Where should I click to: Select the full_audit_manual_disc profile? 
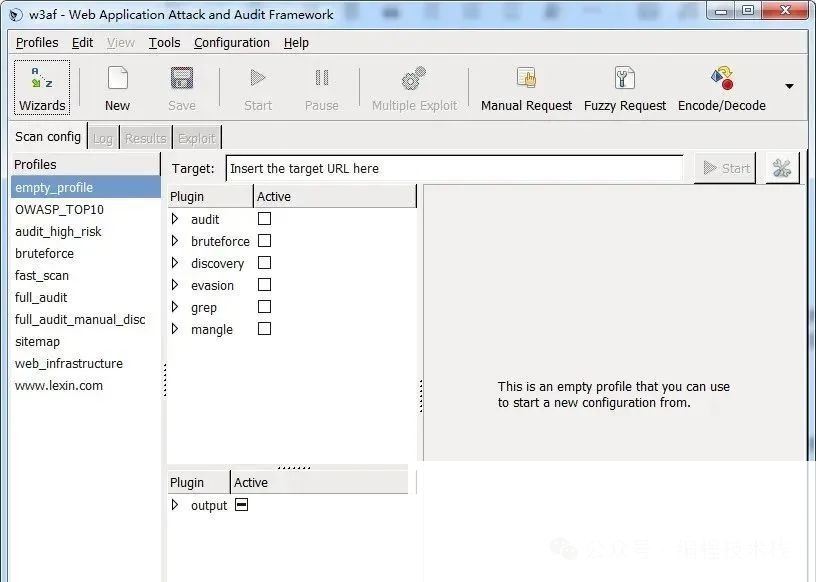tap(86, 319)
